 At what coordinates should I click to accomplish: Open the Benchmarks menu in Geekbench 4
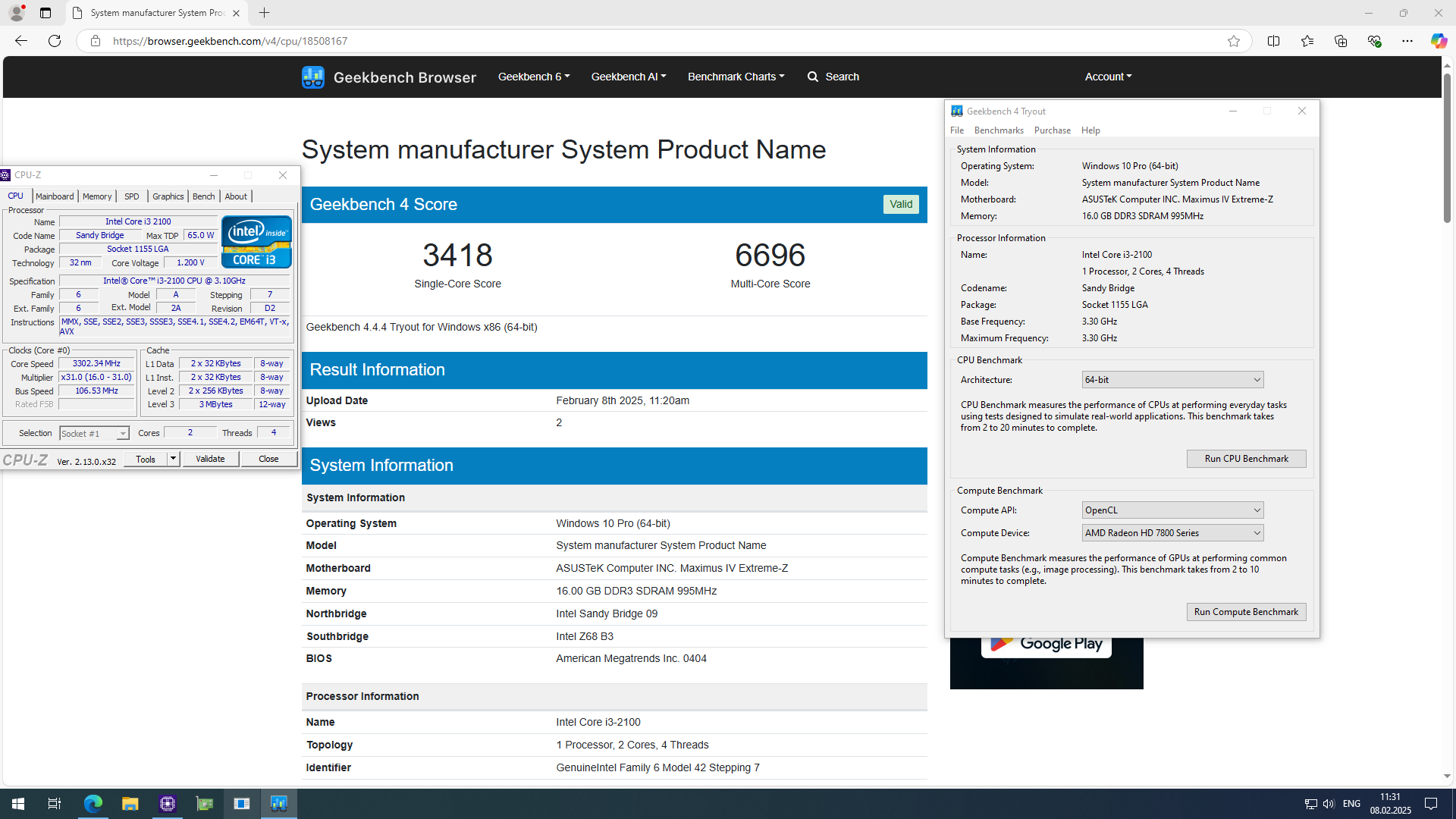[x=999, y=130]
